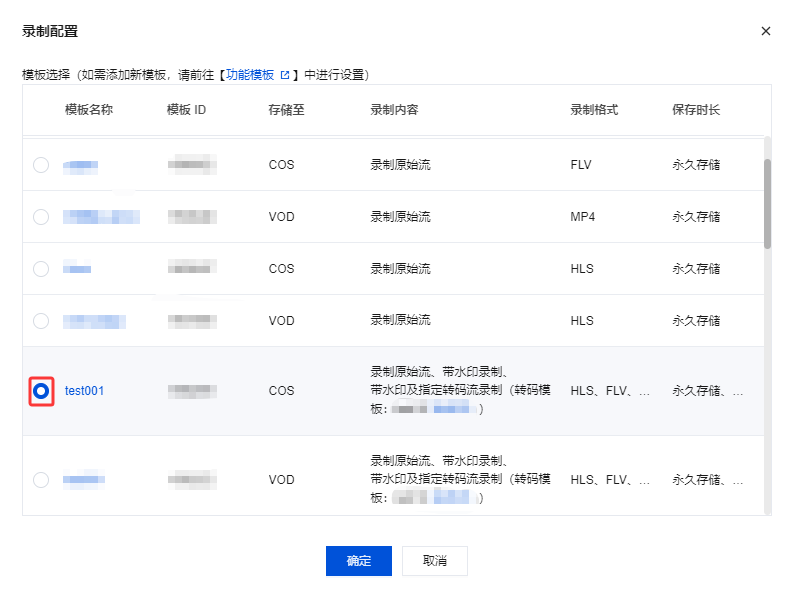
Task: Click the 取消 cancel button
Action: [x=435, y=561]
